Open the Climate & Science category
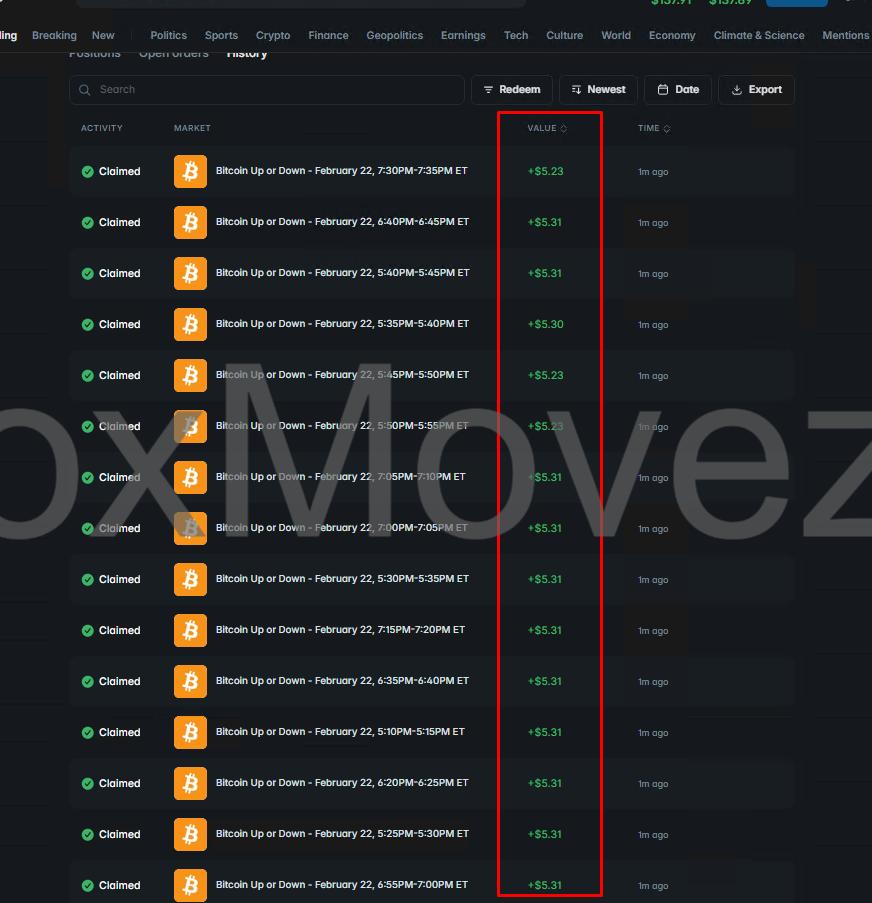The width and height of the screenshot is (872, 903). pos(759,35)
